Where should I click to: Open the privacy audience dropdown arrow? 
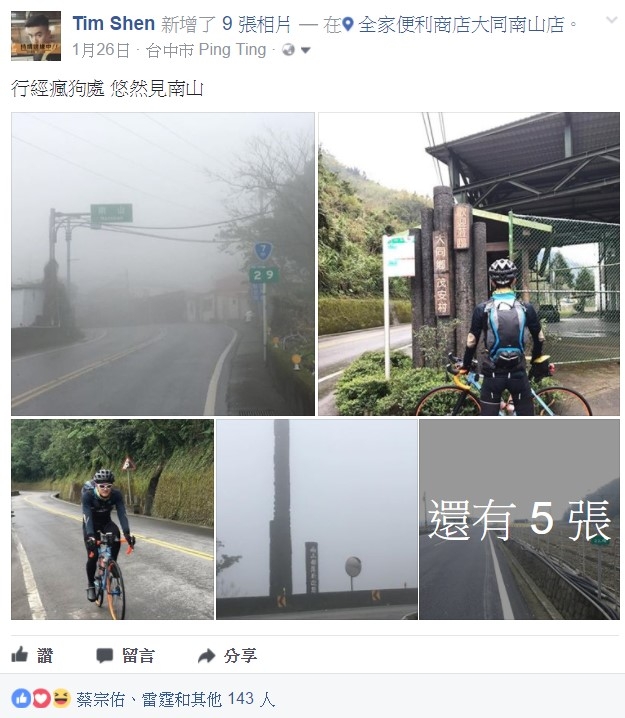(x=306, y=50)
